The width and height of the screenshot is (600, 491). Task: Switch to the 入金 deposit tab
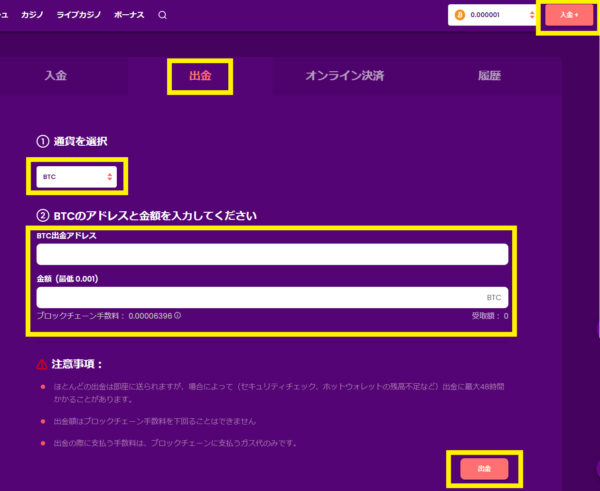point(57,76)
